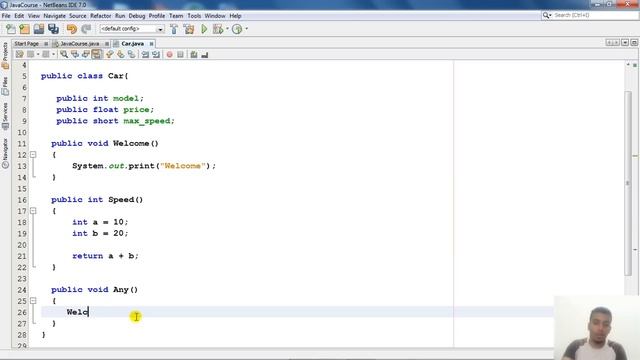Image resolution: width=640 pixels, height=360 pixels.
Task: Click the editor vertical scrollbar thumb
Action: pyautogui.click(x=628, y=184)
